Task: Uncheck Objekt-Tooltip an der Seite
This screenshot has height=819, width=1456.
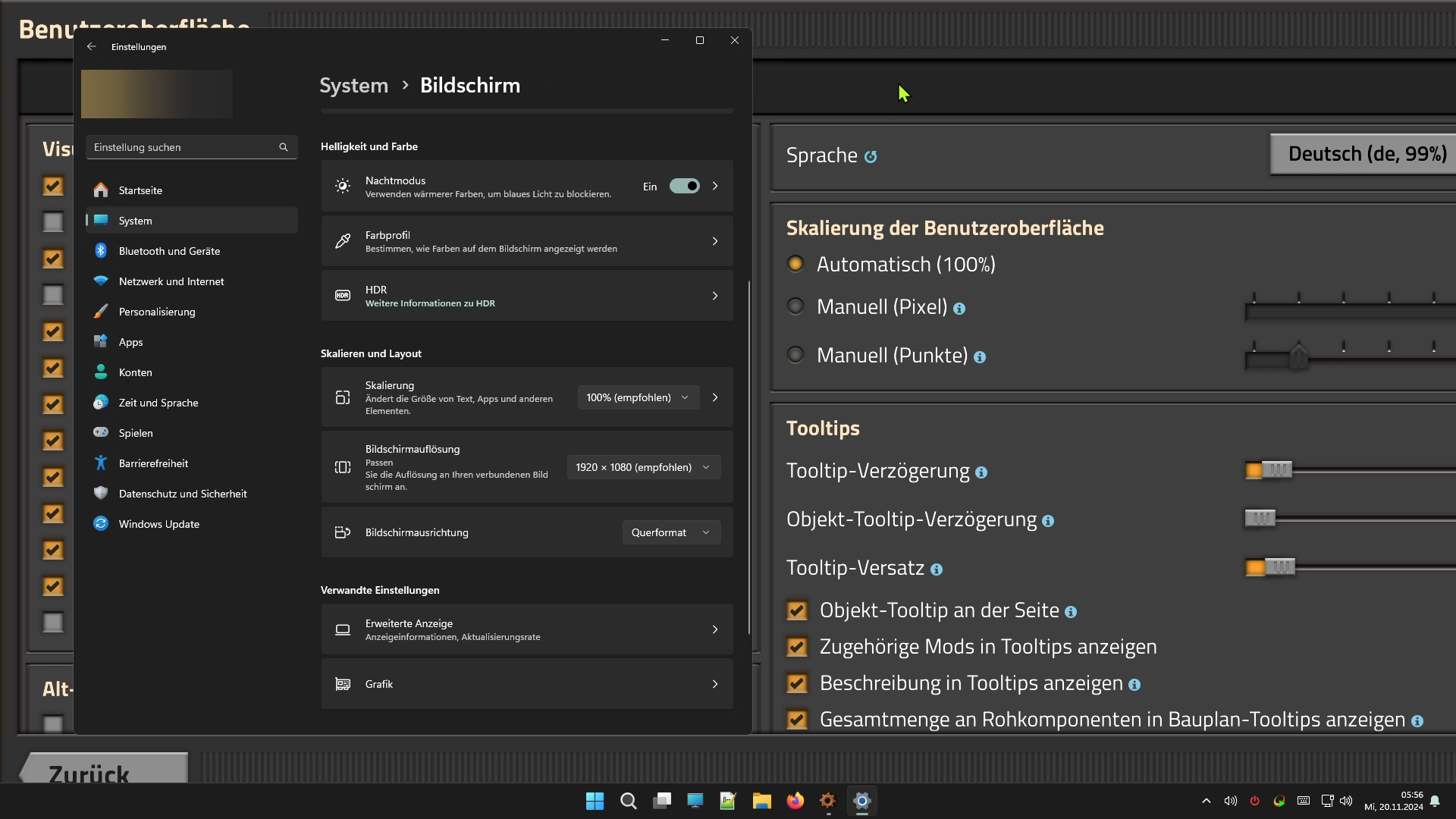Action: click(797, 611)
